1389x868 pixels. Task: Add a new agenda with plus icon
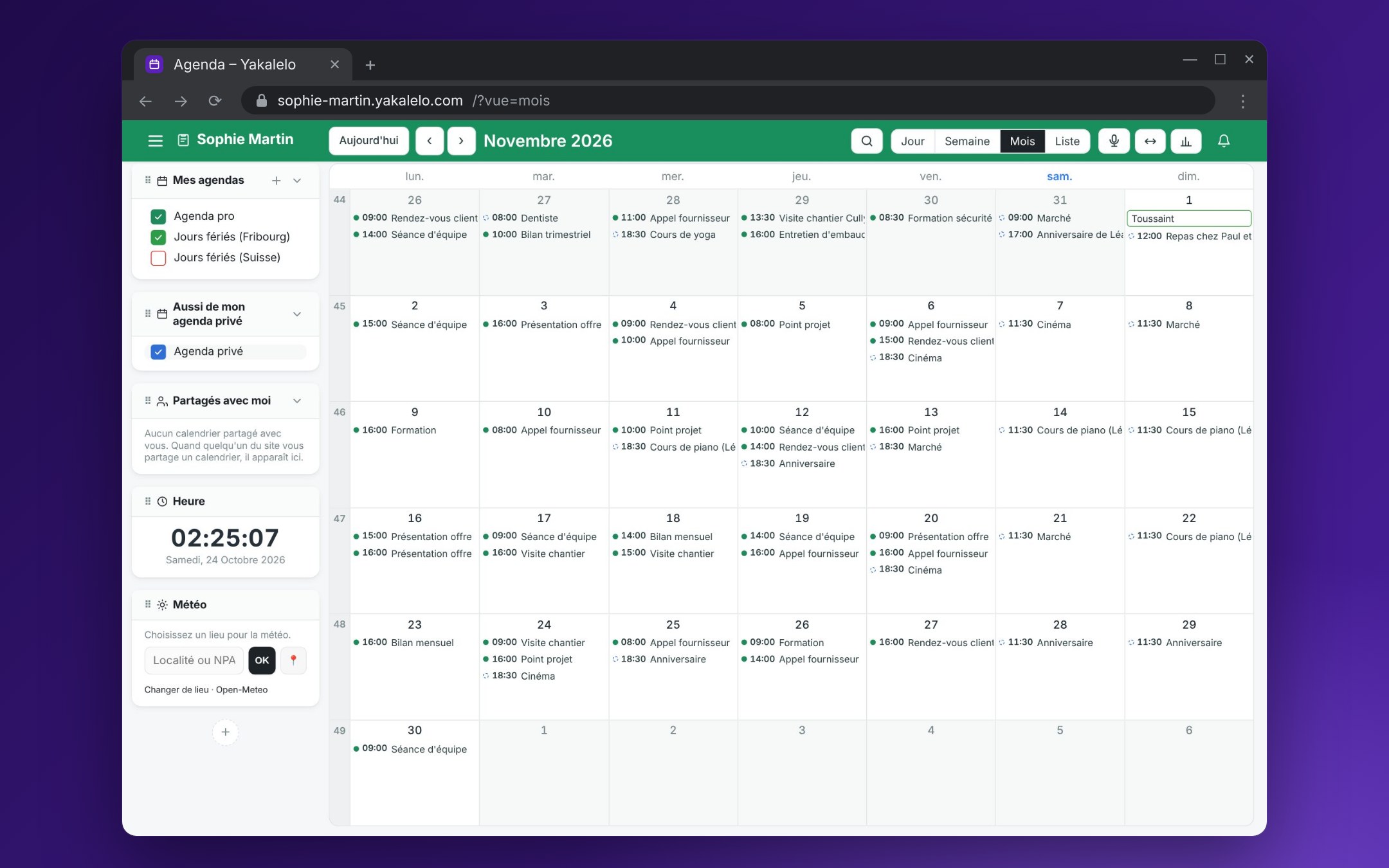[276, 181]
